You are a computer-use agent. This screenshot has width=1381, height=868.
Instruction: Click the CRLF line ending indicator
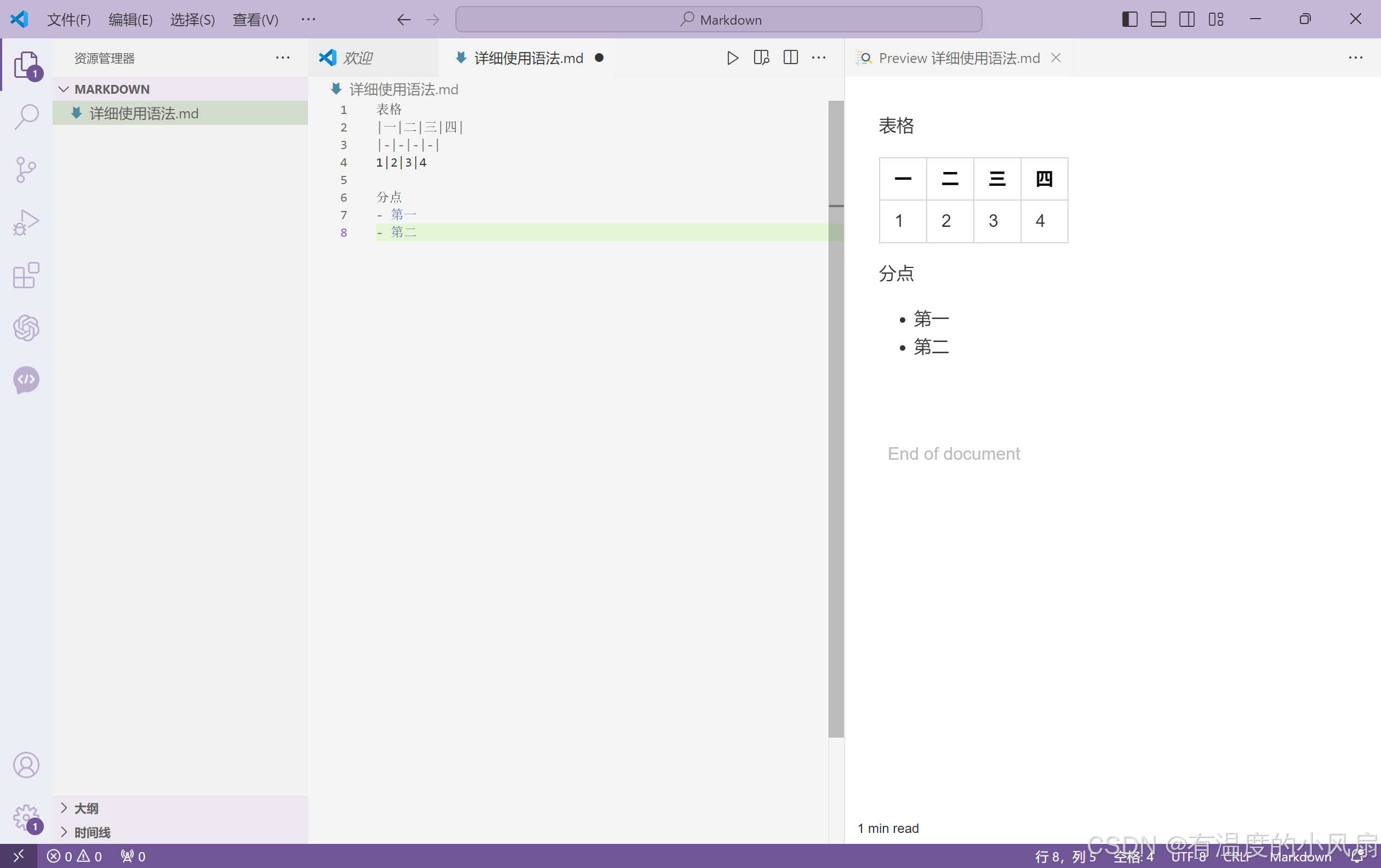[x=1236, y=856]
